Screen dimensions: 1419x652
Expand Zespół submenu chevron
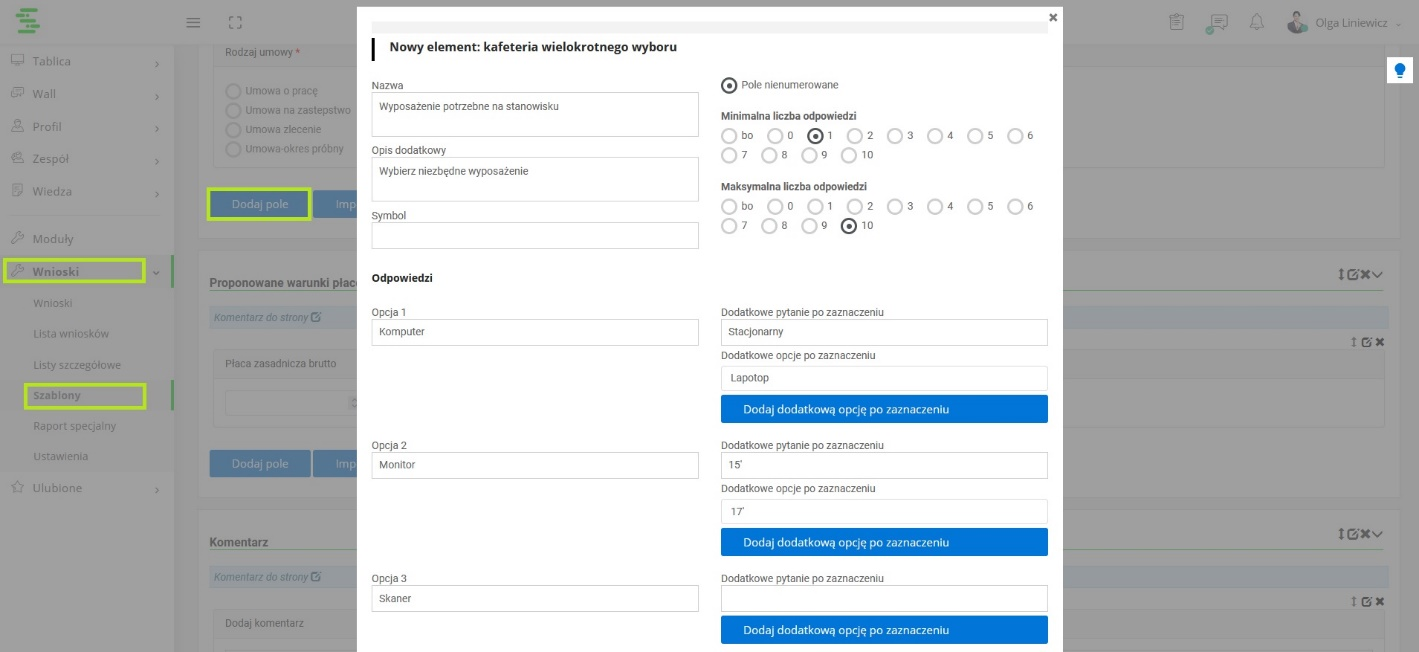click(x=157, y=162)
